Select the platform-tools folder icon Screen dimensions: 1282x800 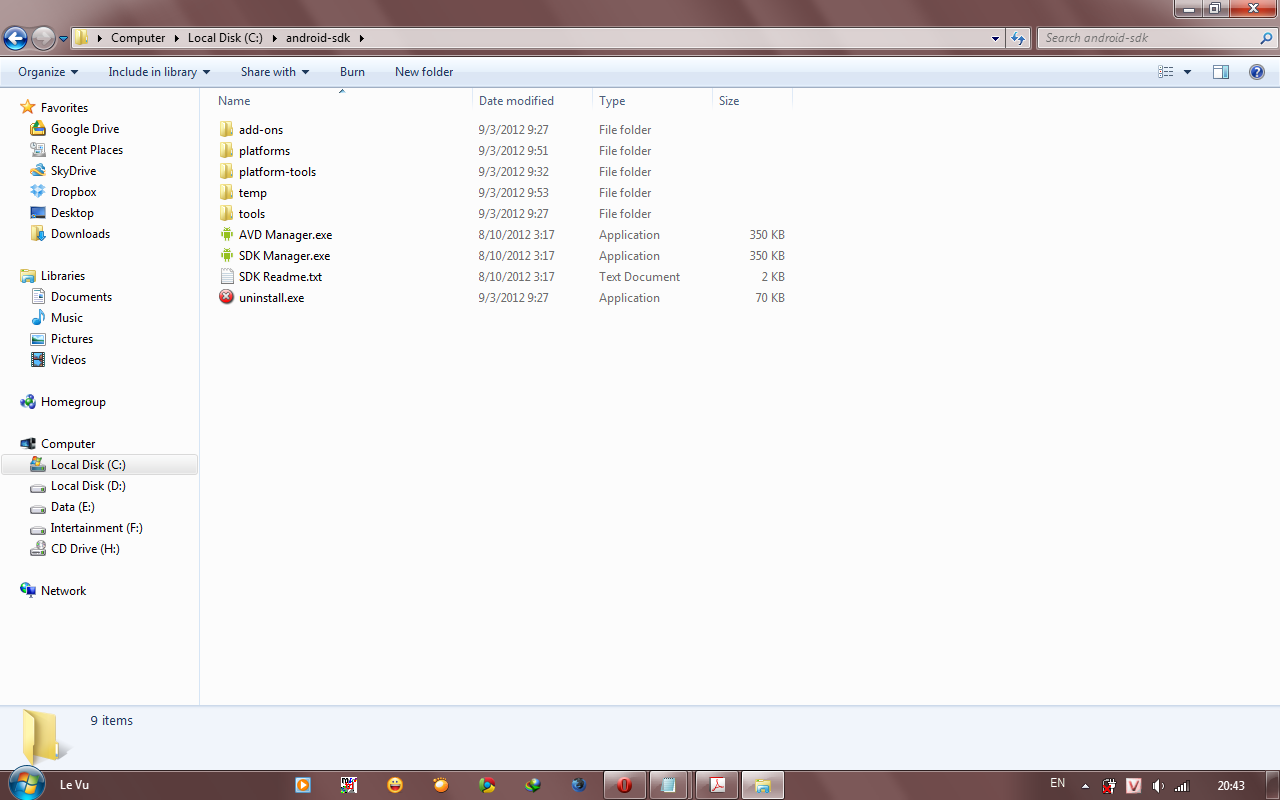point(227,172)
